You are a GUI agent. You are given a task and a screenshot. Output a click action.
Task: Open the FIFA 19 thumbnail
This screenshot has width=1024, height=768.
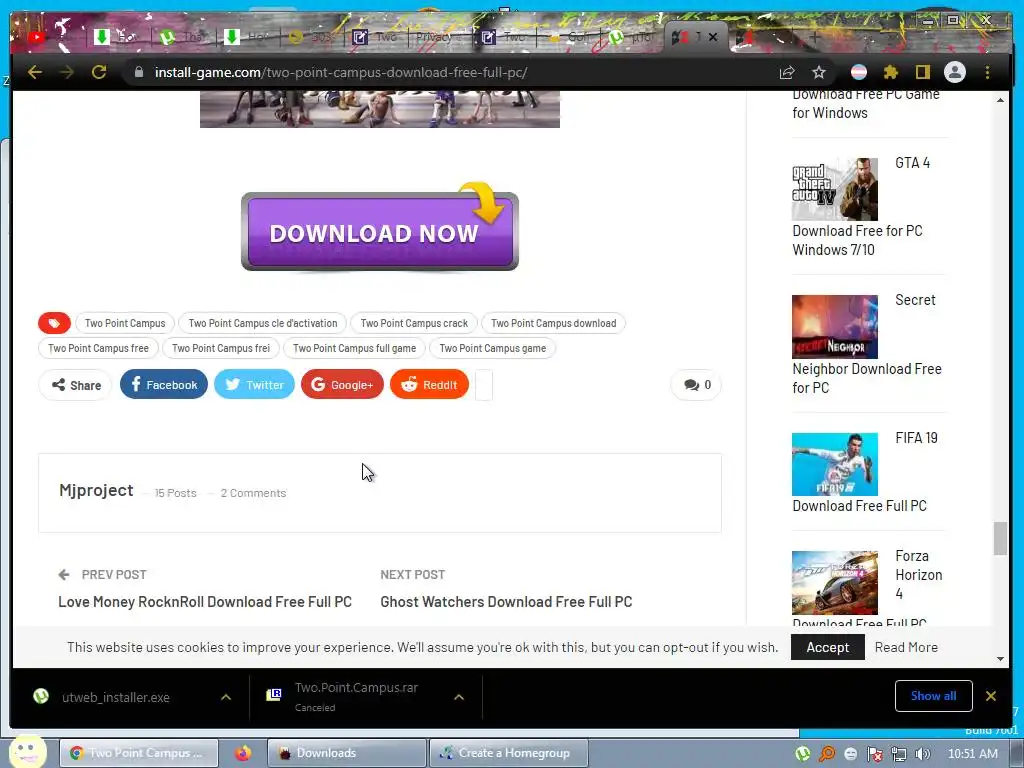coord(835,464)
